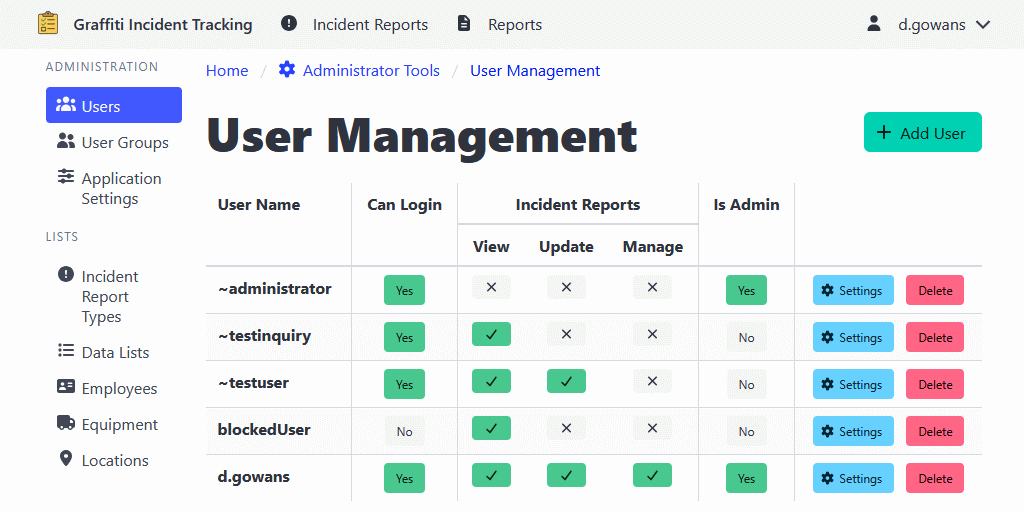This screenshot has width=1024, height=511.
Task: Open Equipment in sidebar
Action: point(114,424)
